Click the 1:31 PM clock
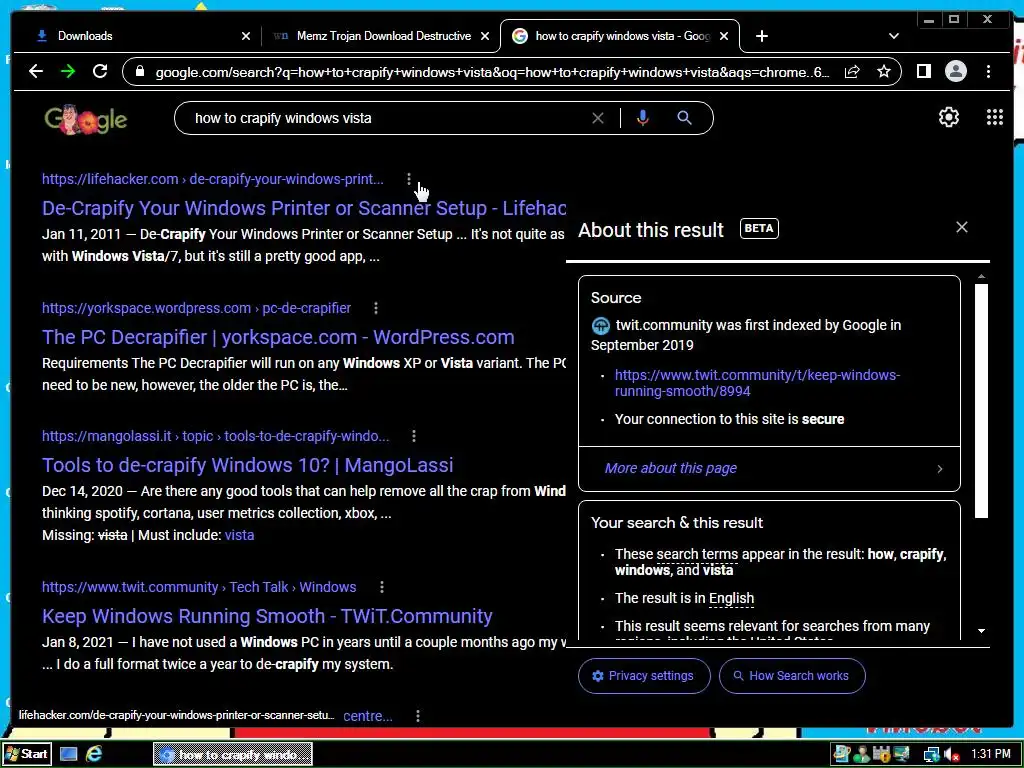The height and width of the screenshot is (768, 1024). coord(990,754)
